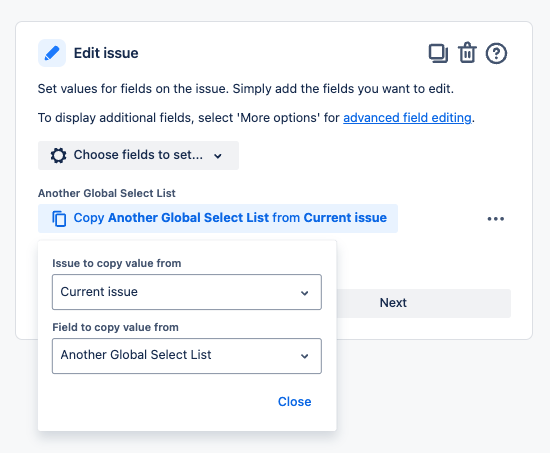This screenshot has height=453, width=550.
Task: Click the gear icon beside Choose fields
Action: pyautogui.click(x=58, y=155)
